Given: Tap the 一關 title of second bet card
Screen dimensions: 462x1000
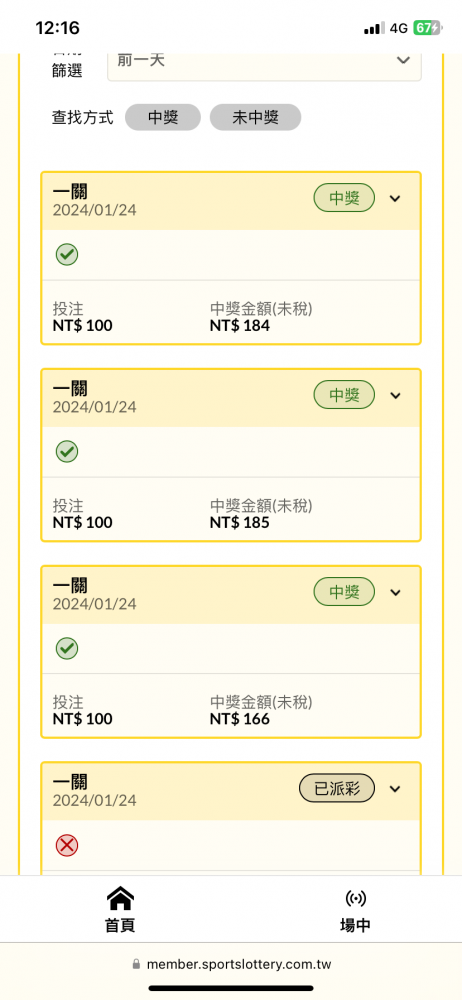Looking at the screenshot, I should click(x=70, y=388).
